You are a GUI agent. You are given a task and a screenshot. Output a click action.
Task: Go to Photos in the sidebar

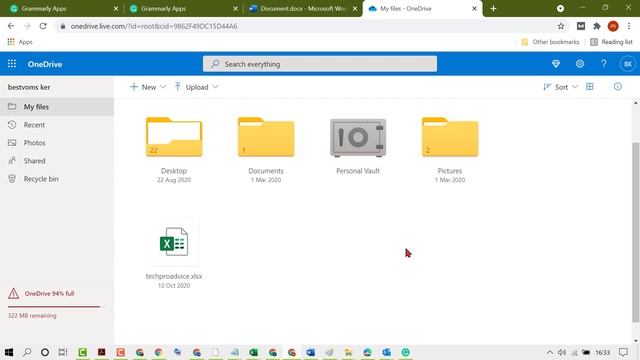57,143
